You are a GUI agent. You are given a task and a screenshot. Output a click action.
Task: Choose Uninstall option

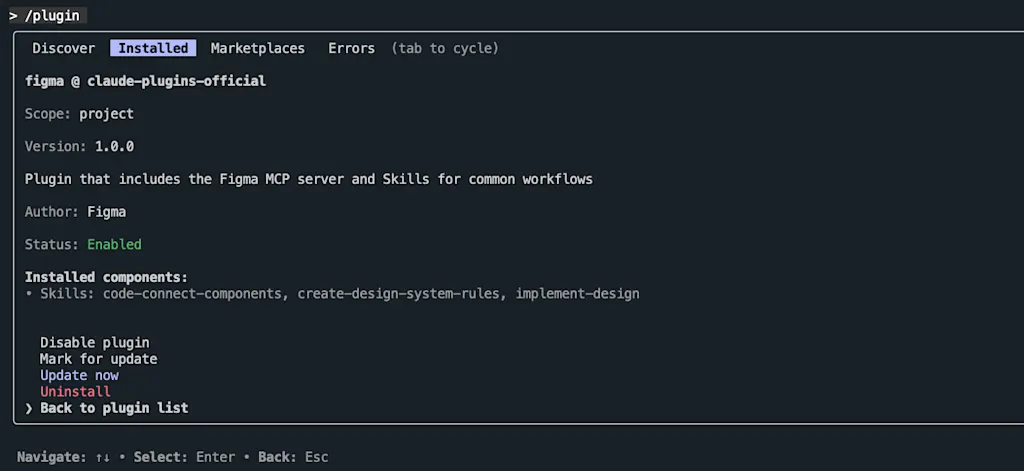pos(75,391)
